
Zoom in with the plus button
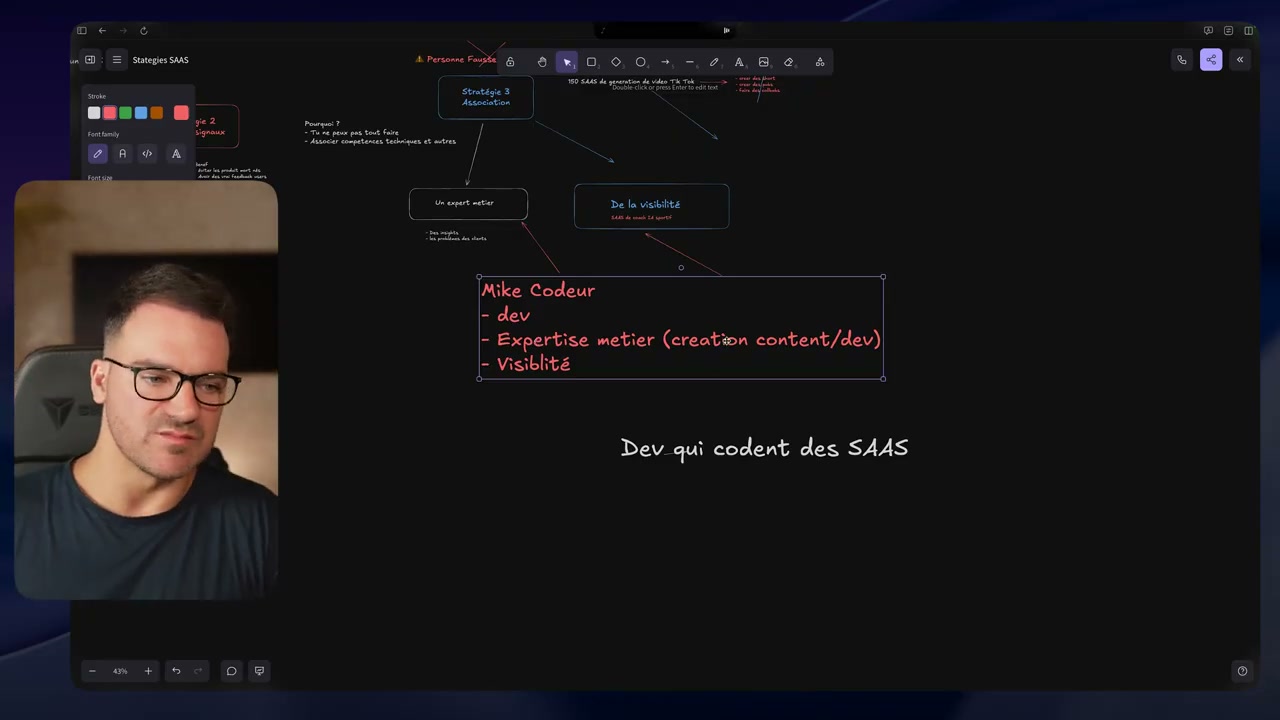coord(148,671)
